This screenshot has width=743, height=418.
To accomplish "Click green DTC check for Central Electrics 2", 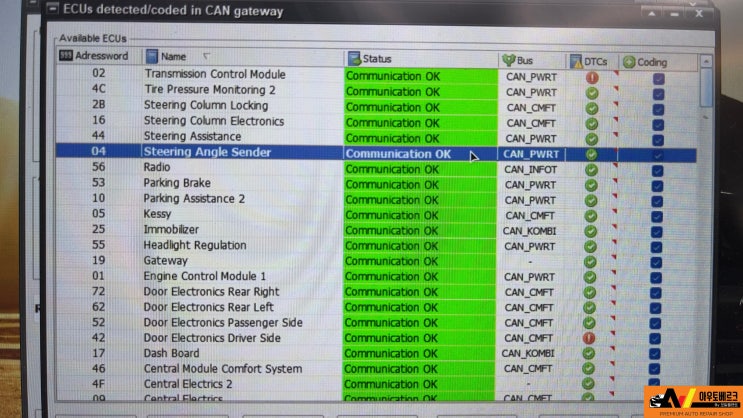I will tap(588, 383).
